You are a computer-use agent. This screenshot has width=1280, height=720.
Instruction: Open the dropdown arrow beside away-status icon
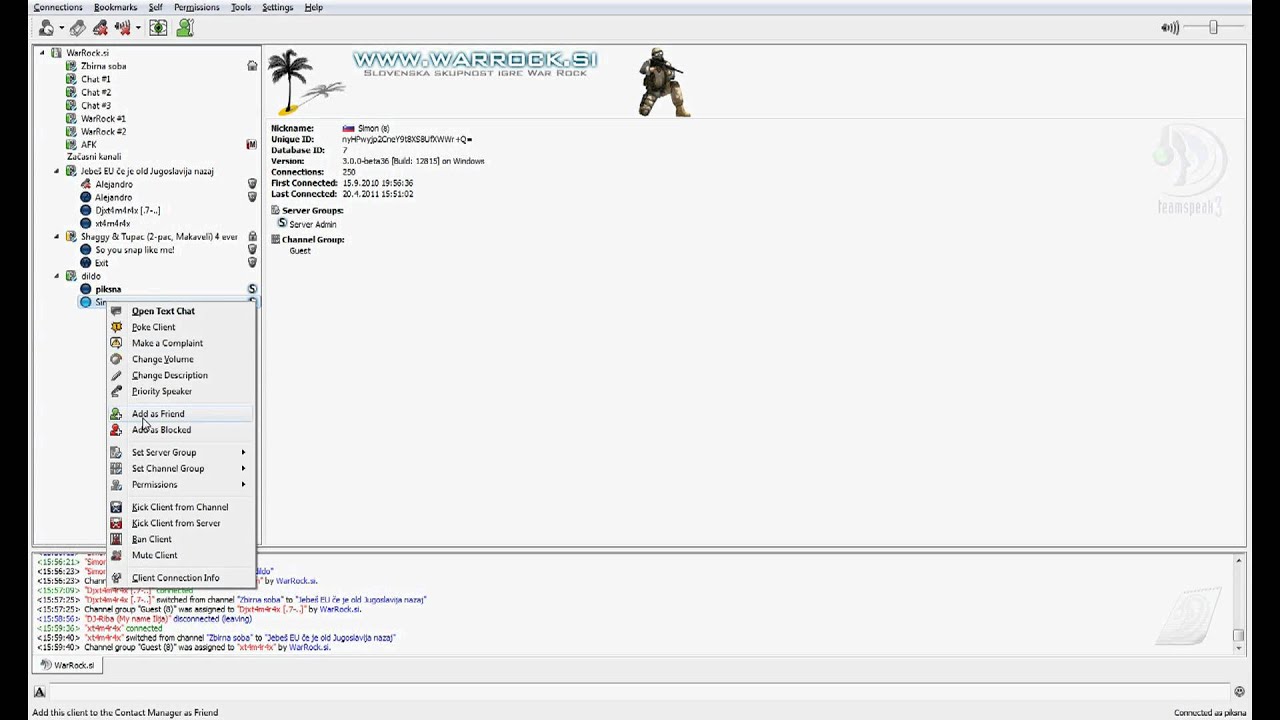pyautogui.click(x=138, y=28)
